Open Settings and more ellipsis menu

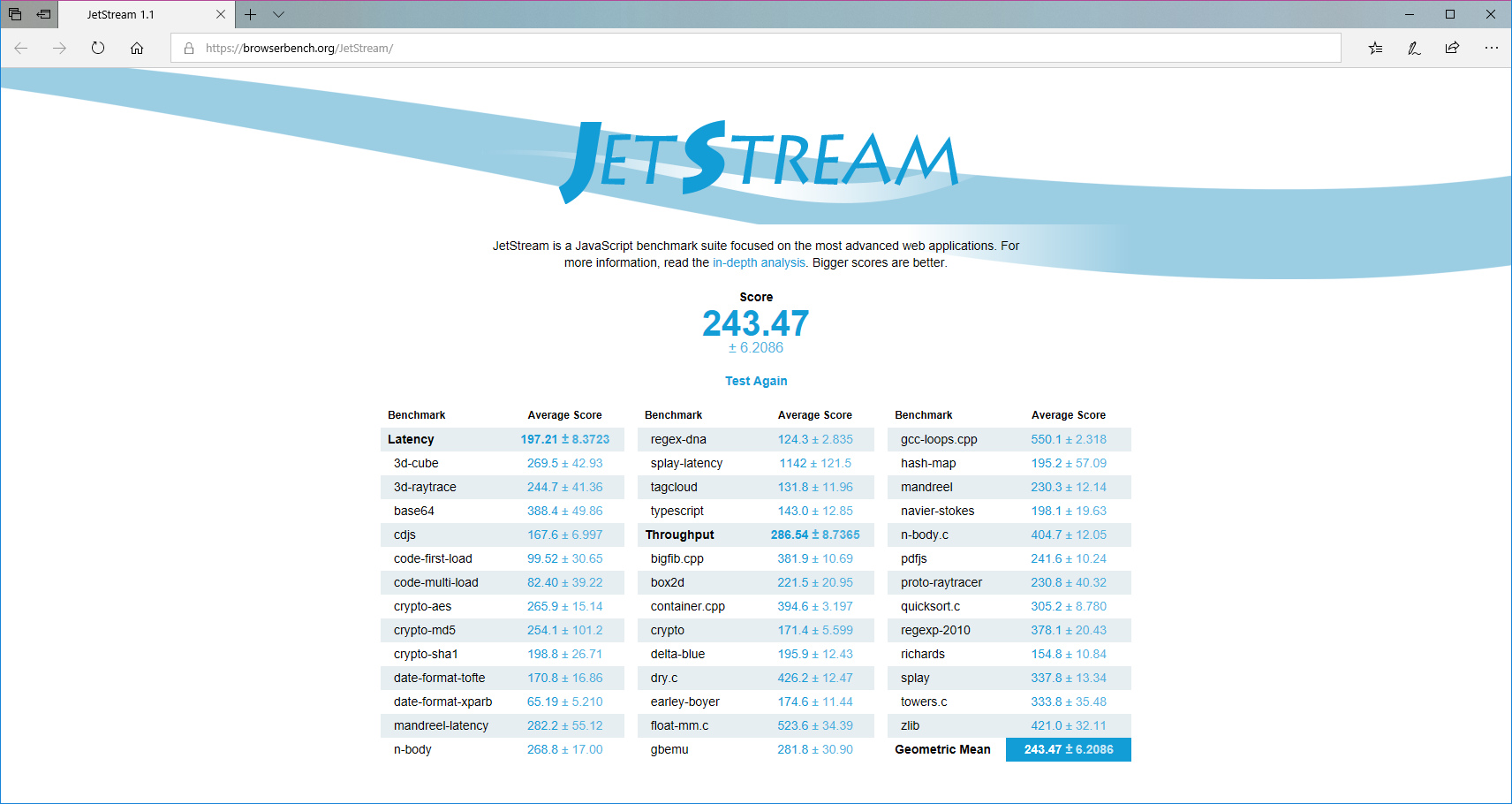(x=1492, y=49)
